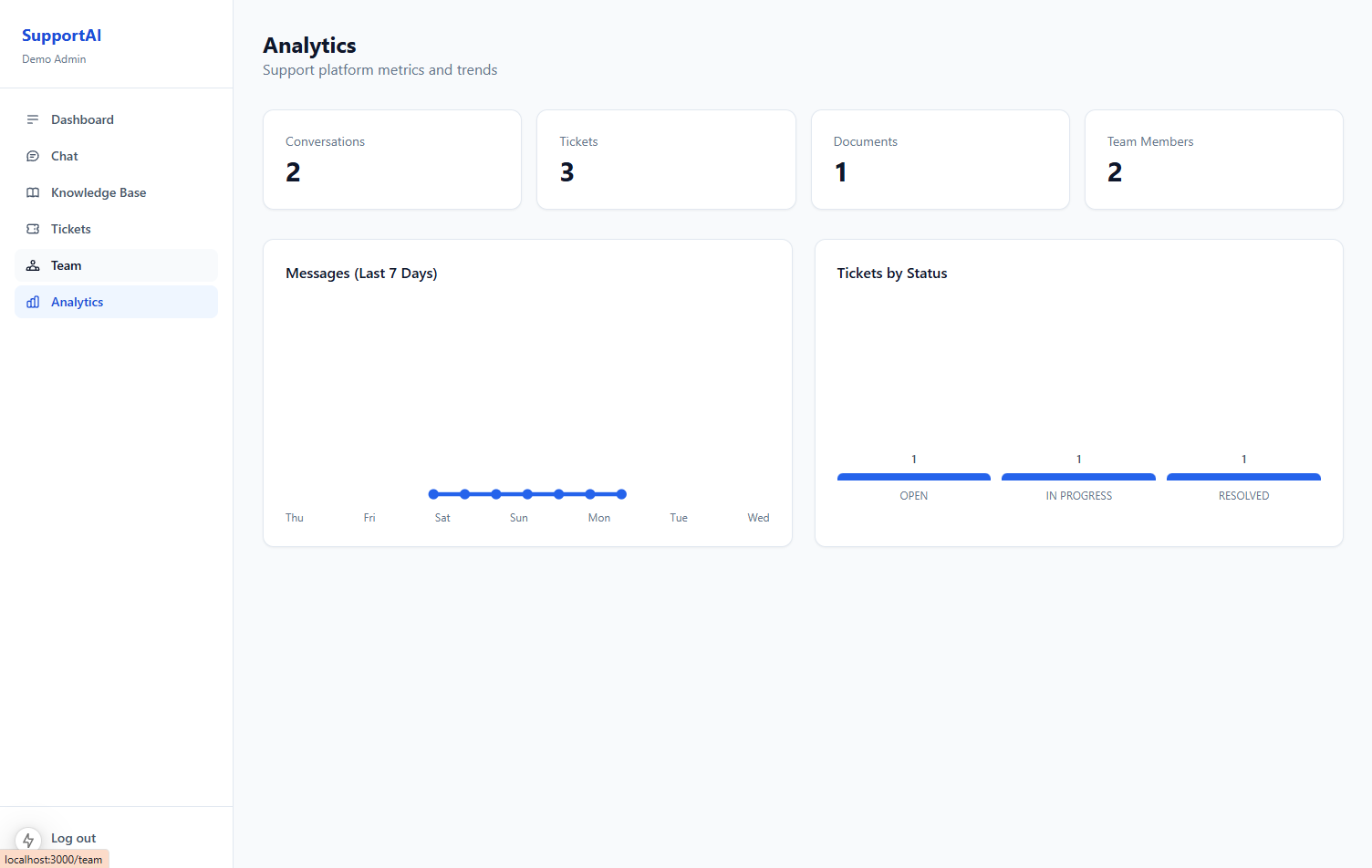Open the Chat menu item
Viewport: 1372px width, 868px height.
116,156
